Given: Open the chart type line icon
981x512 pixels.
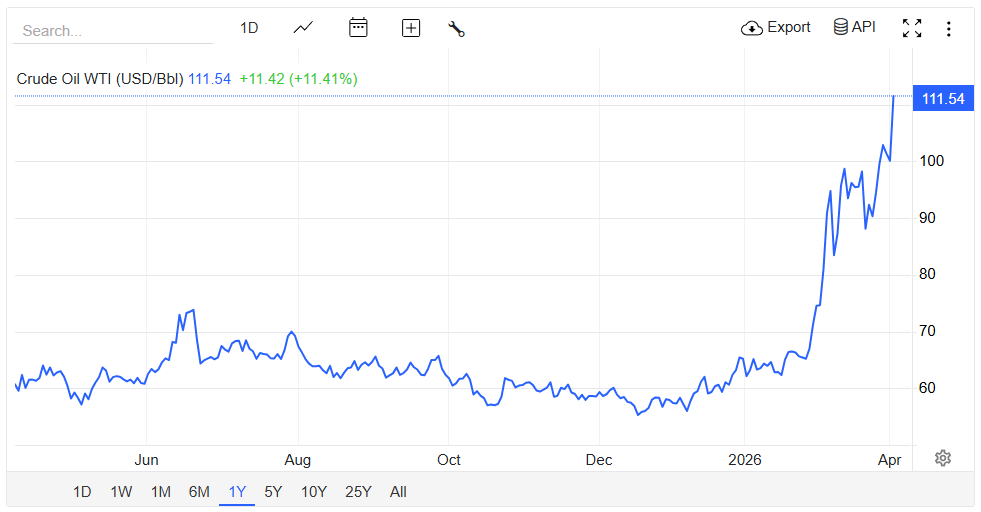Looking at the screenshot, I should 303,28.
